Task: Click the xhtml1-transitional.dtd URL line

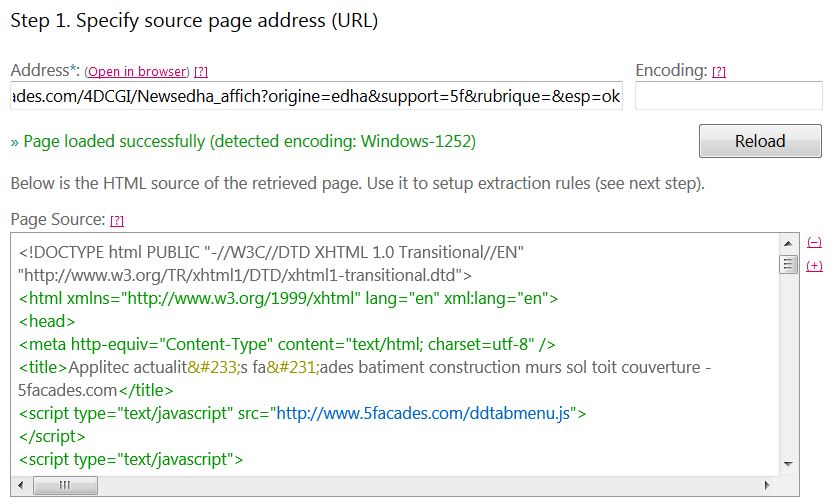Action: (x=245, y=275)
